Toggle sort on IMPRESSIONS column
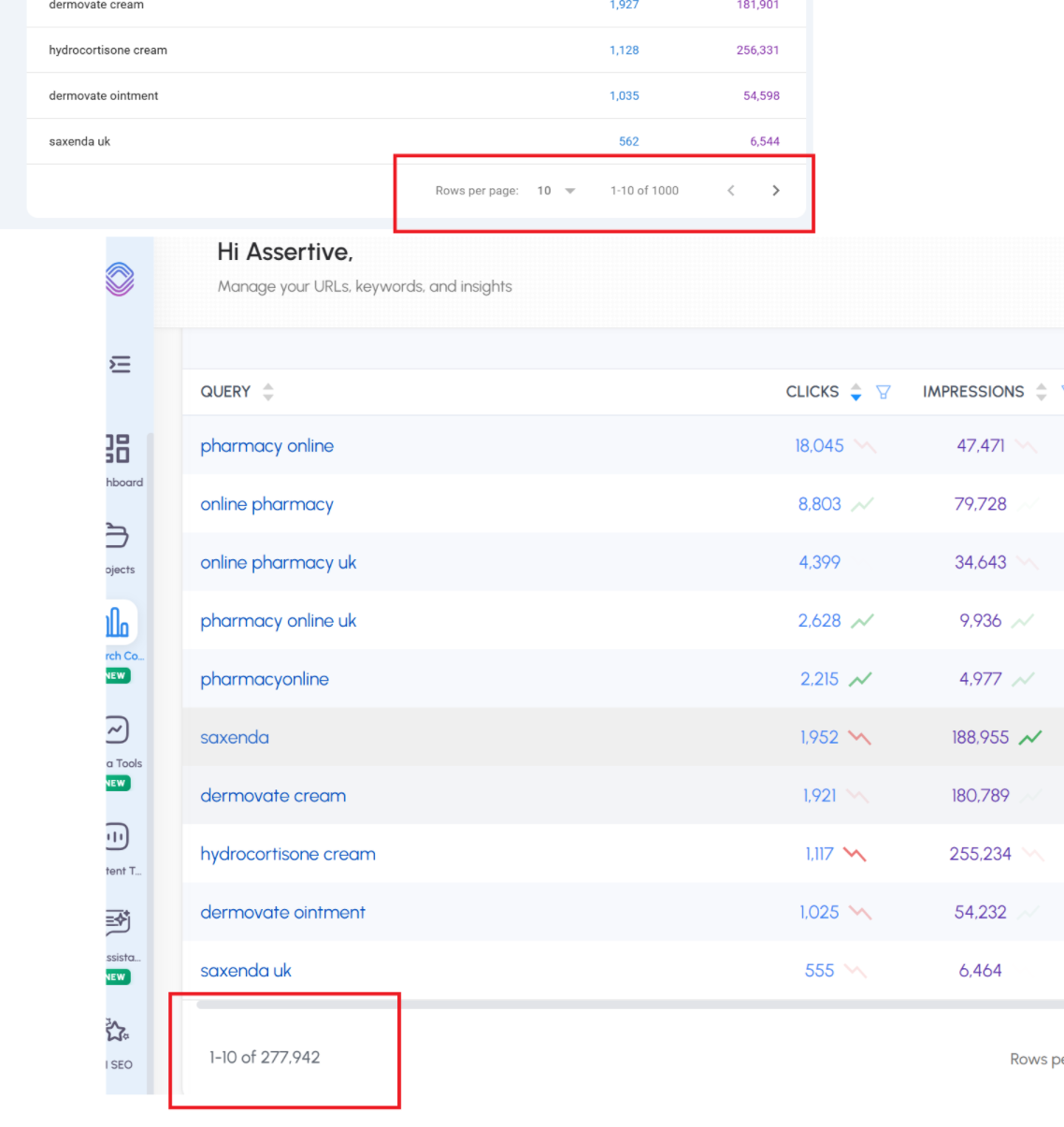Viewport: 1064px width, 1127px height. (1041, 392)
